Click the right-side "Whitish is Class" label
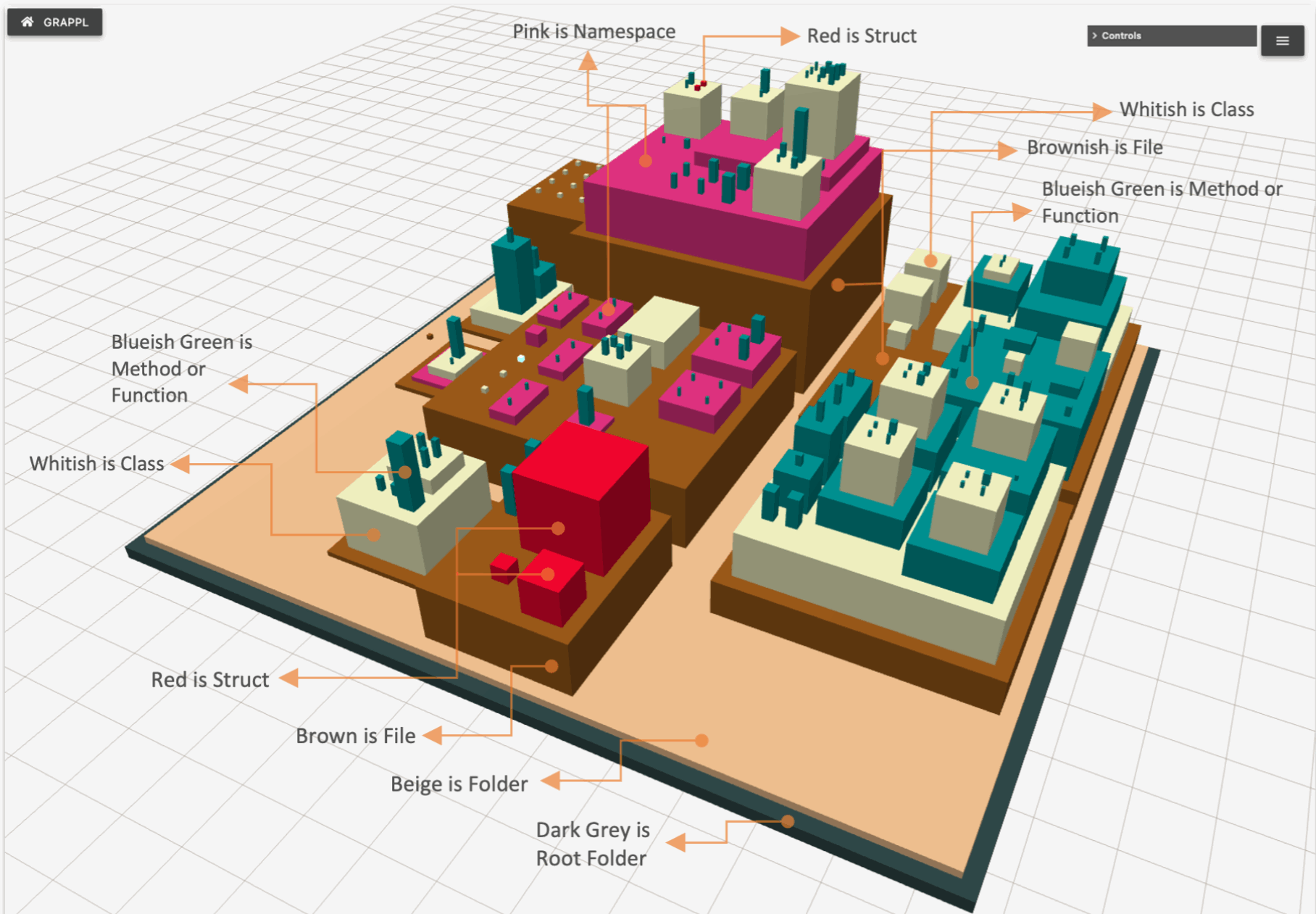 [x=1186, y=109]
